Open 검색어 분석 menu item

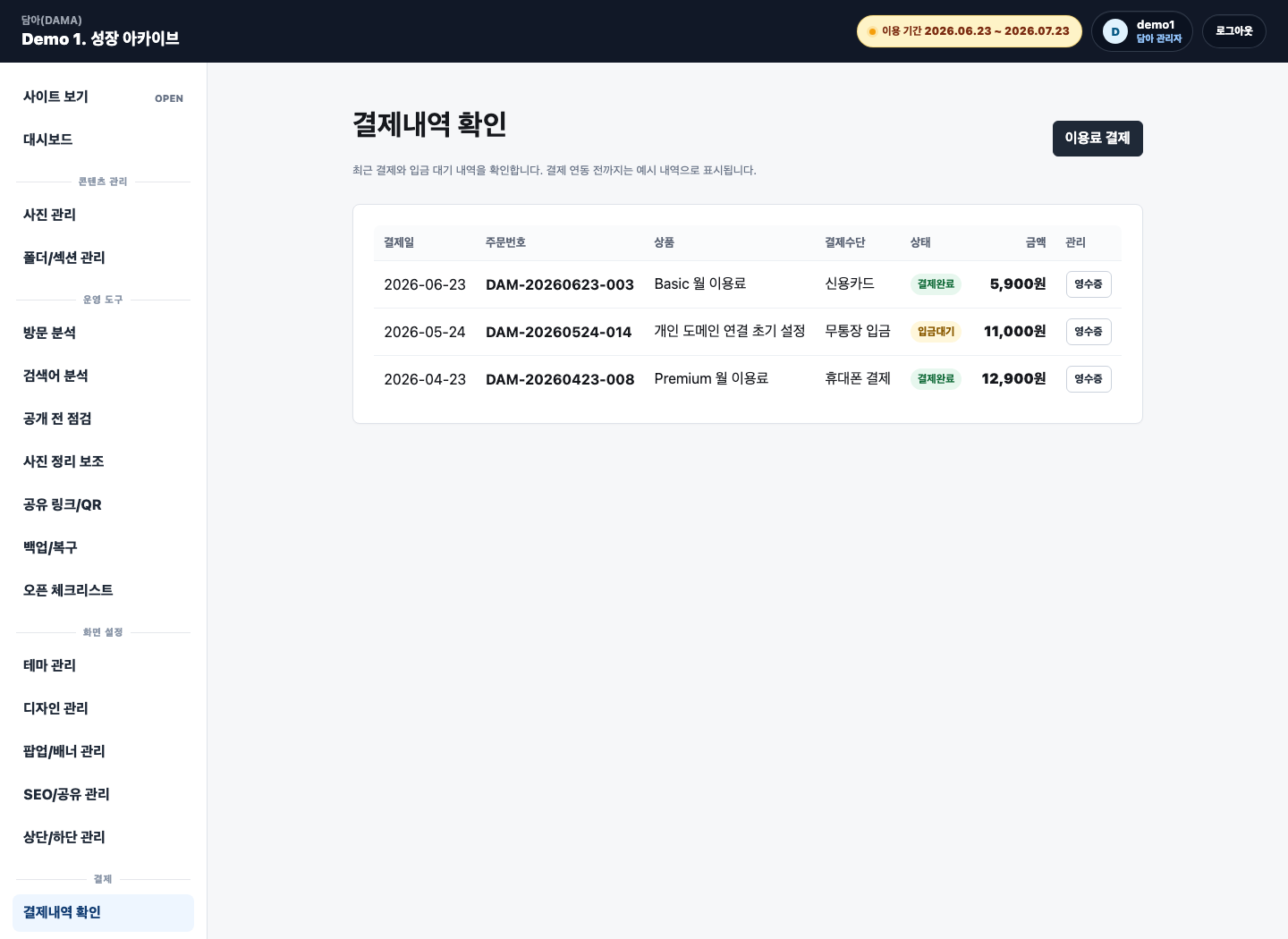point(103,376)
